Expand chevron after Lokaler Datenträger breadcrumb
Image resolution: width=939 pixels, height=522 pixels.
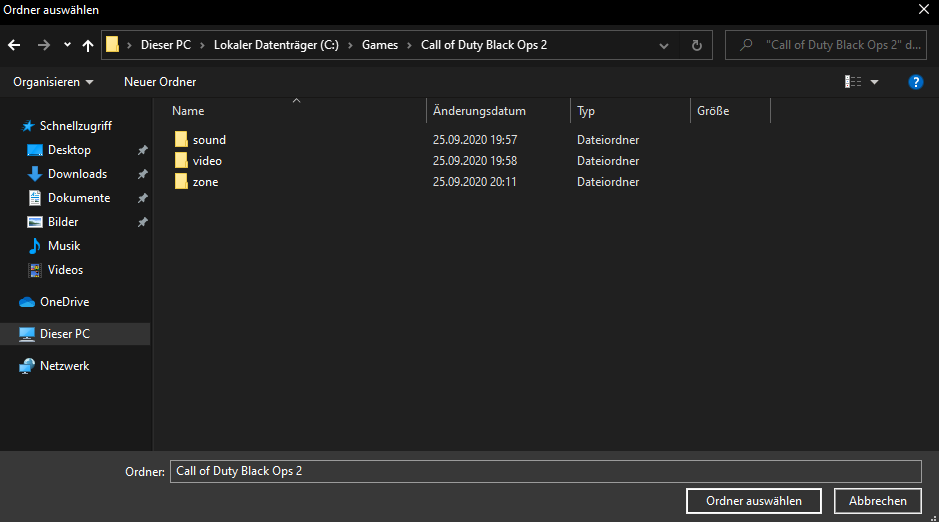350,45
